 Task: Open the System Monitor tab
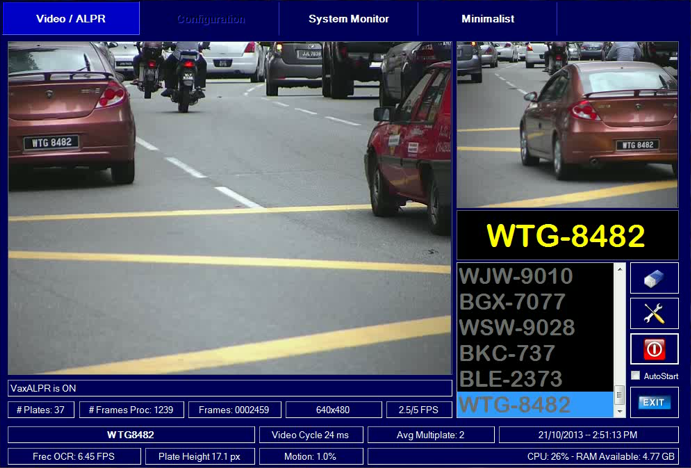tap(348, 19)
